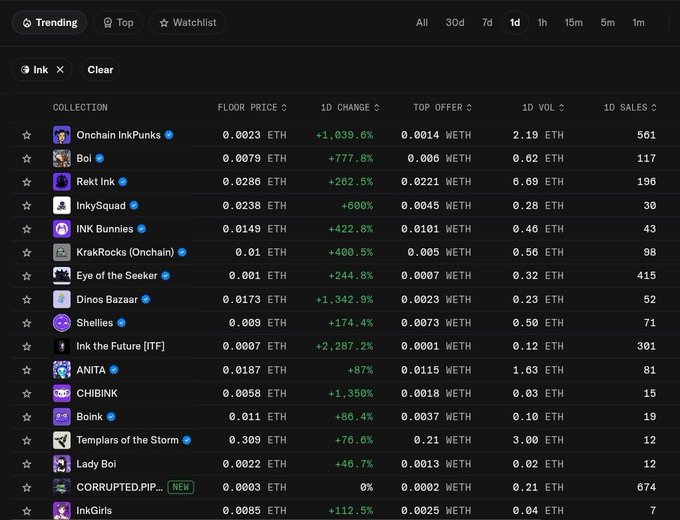Click the verified badge next to KrakRocks (Onchain)
The height and width of the screenshot is (520, 680).
pos(182,252)
